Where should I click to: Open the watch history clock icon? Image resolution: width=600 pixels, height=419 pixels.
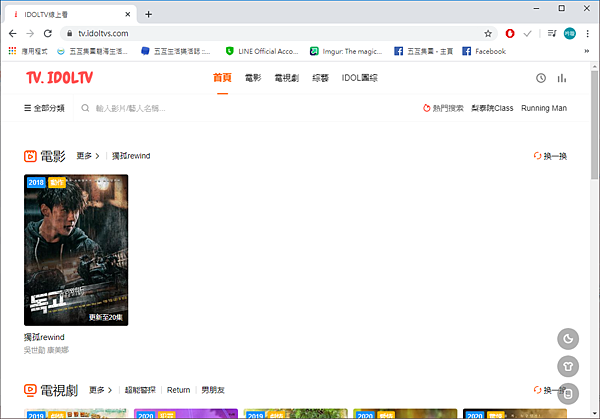[541, 78]
